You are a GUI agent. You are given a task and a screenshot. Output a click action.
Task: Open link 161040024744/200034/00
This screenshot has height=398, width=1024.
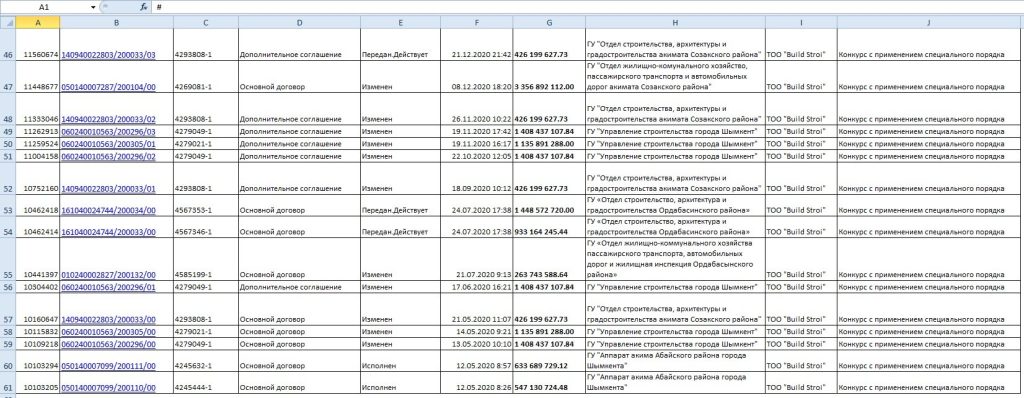pos(108,210)
